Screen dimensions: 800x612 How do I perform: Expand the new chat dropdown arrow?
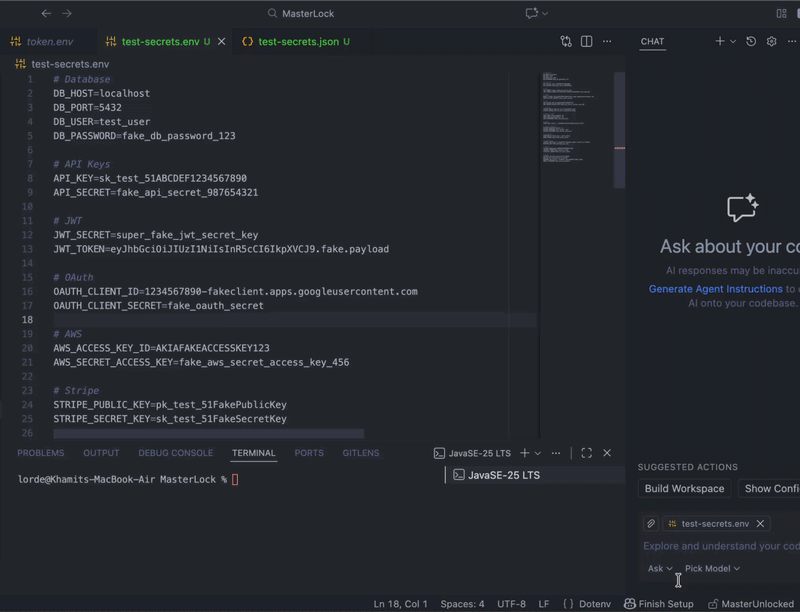(x=733, y=41)
